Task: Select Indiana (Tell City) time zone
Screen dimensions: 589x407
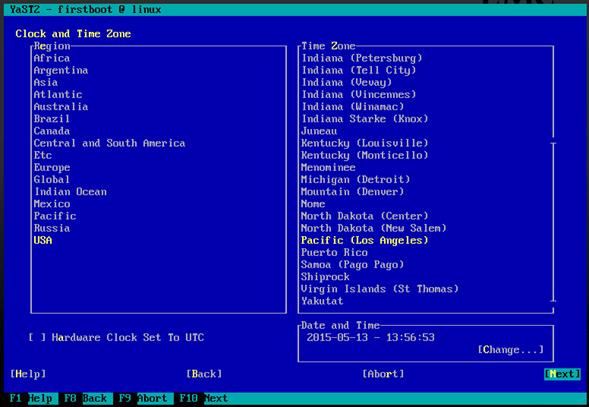Action: [359, 70]
